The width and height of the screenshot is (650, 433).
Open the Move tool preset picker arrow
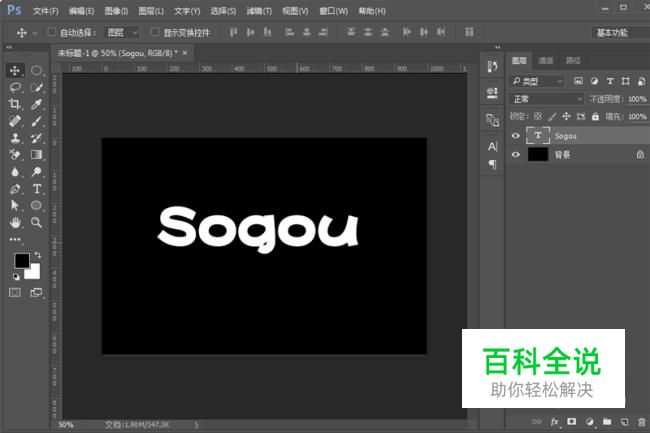[x=35, y=33]
